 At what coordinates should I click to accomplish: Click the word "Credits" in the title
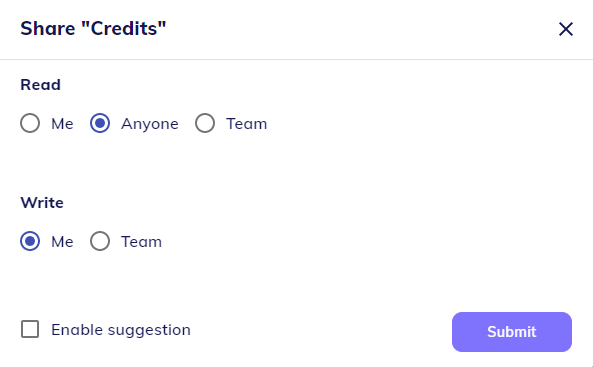click(124, 28)
